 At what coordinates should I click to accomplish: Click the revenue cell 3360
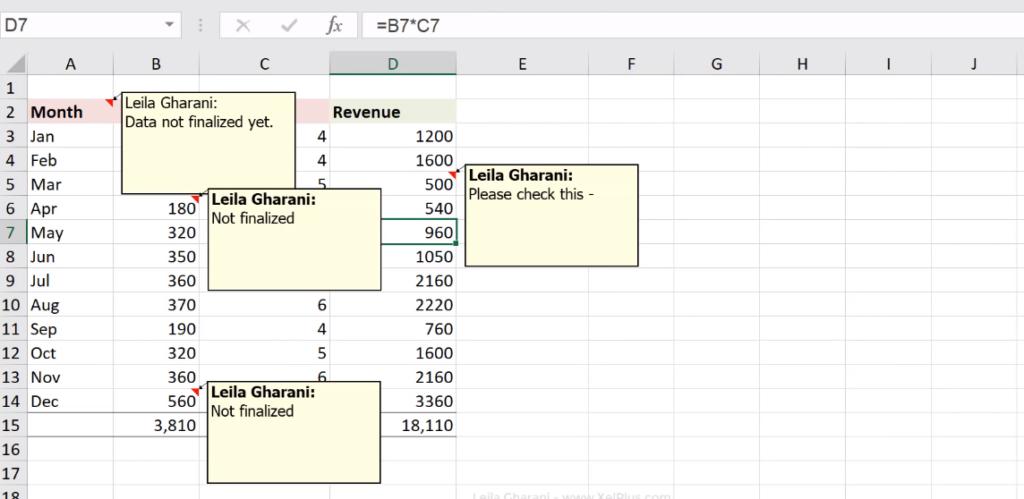click(x=418, y=401)
